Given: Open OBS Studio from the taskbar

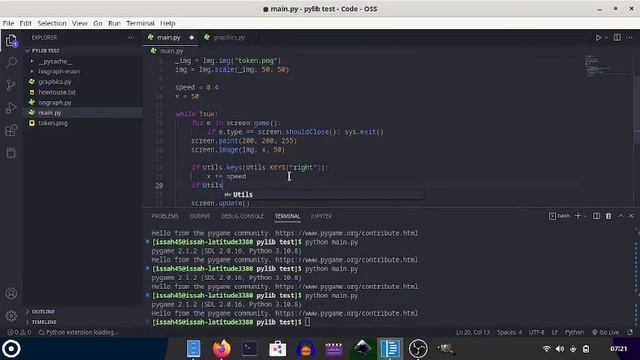Looking at the screenshot, I should [x=418, y=349].
